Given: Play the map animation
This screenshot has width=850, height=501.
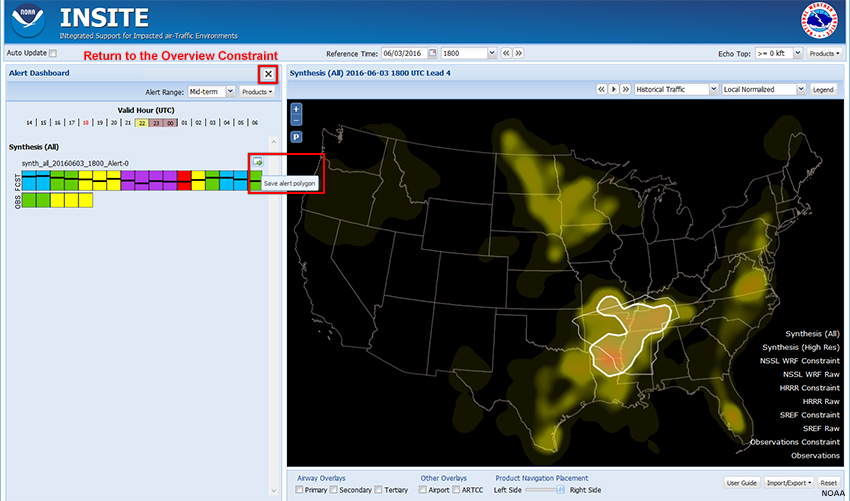Looking at the screenshot, I should pyautogui.click(x=614, y=89).
